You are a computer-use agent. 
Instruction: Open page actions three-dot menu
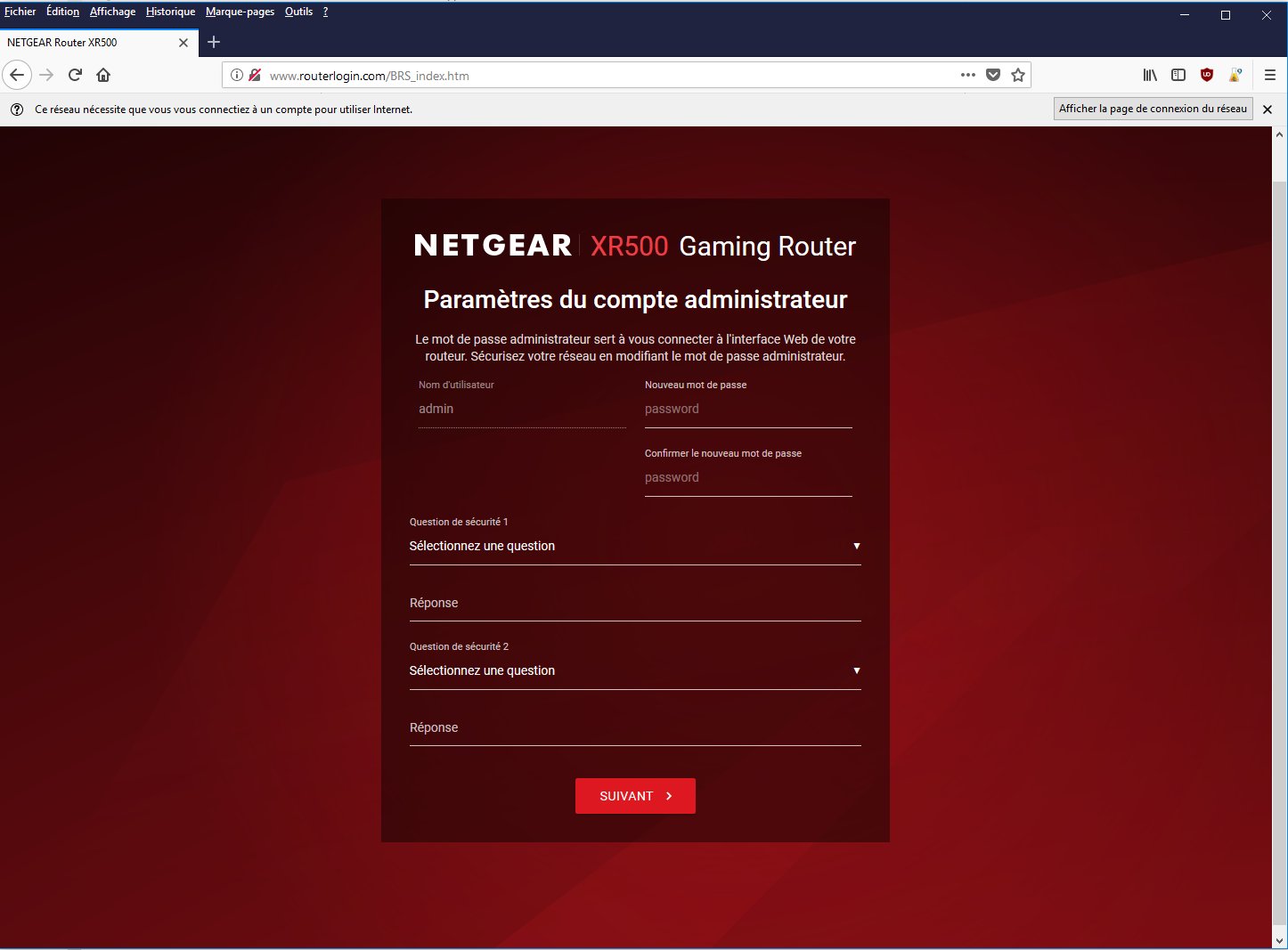coord(968,76)
